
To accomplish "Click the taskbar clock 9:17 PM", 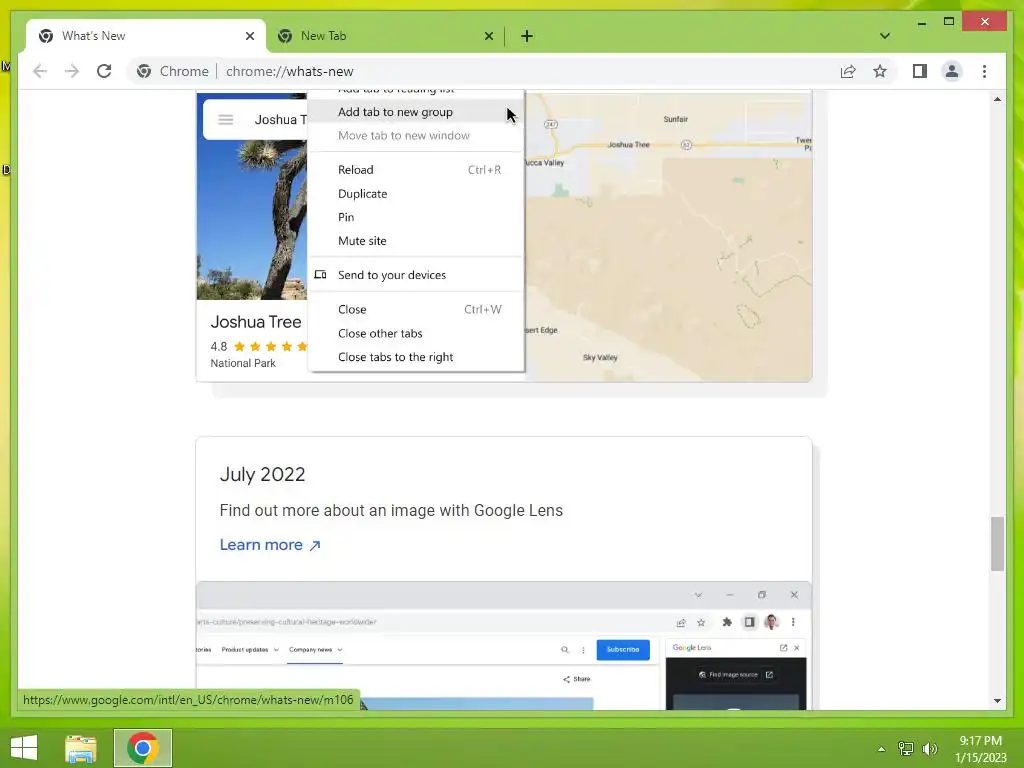I will (x=980, y=741).
